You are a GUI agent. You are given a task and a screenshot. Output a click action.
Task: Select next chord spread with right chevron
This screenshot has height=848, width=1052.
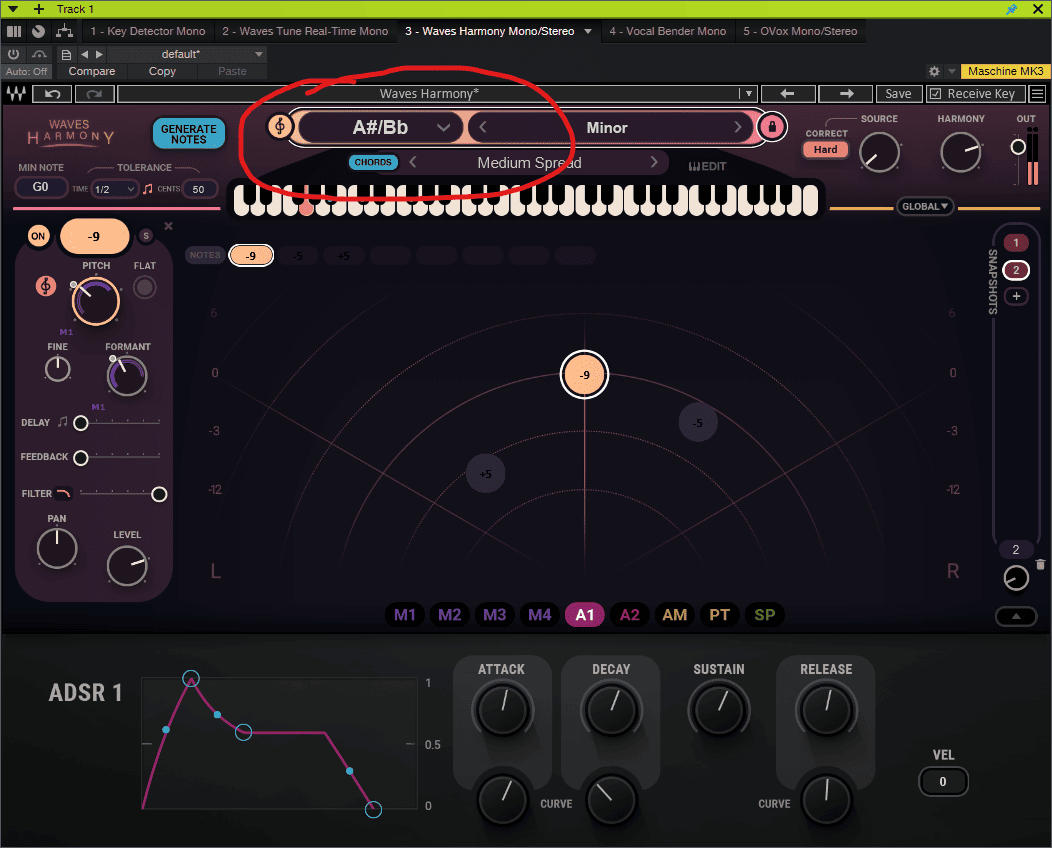(654, 162)
